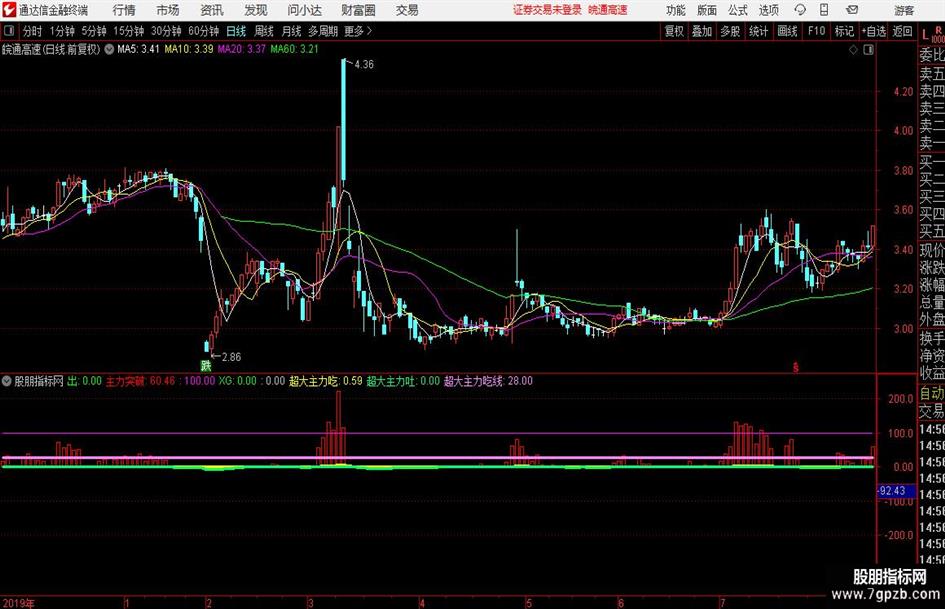Click the 返回 back button
This screenshot has height=609, width=945.
point(902,31)
